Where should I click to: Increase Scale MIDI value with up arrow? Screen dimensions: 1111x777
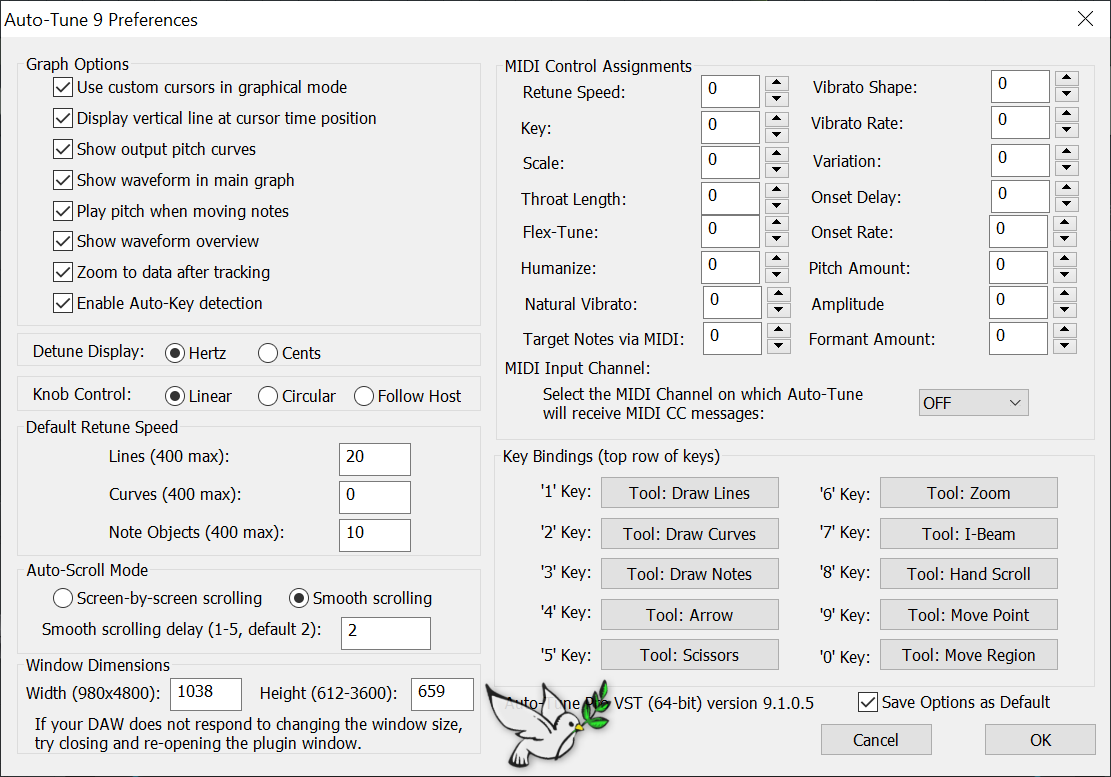click(777, 154)
